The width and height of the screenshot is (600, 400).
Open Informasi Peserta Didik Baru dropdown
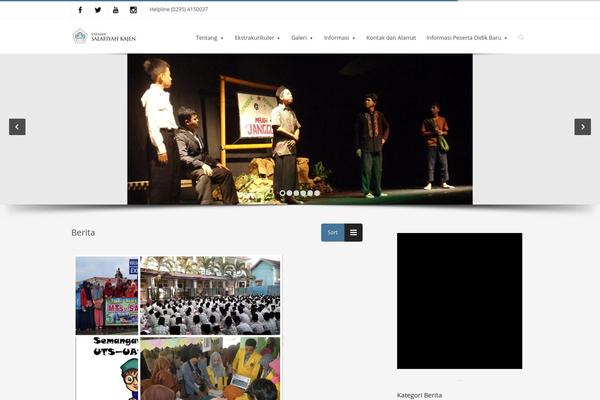pyautogui.click(x=466, y=38)
